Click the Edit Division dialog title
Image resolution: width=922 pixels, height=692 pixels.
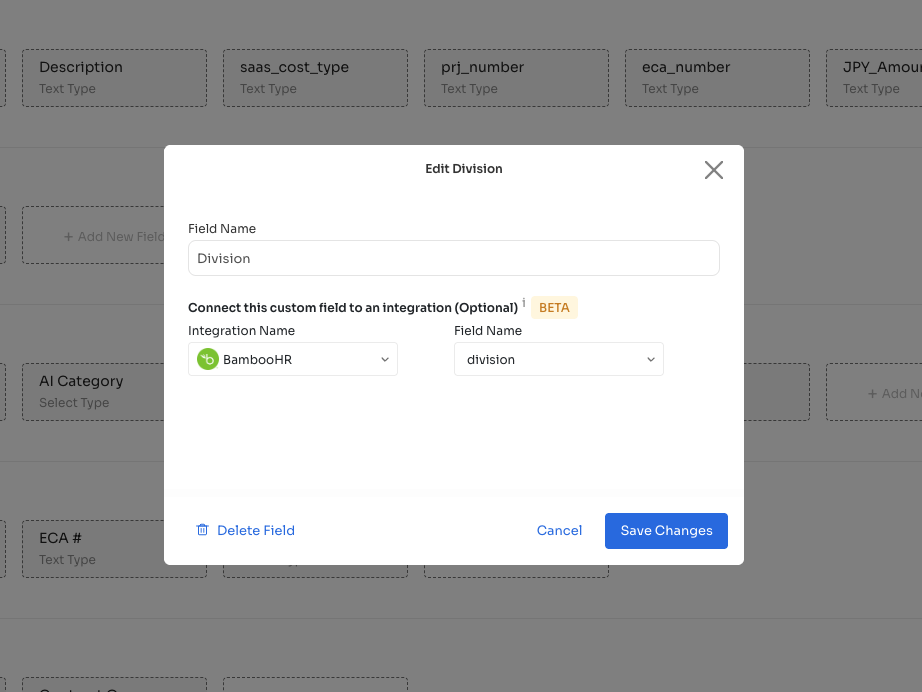[464, 169]
